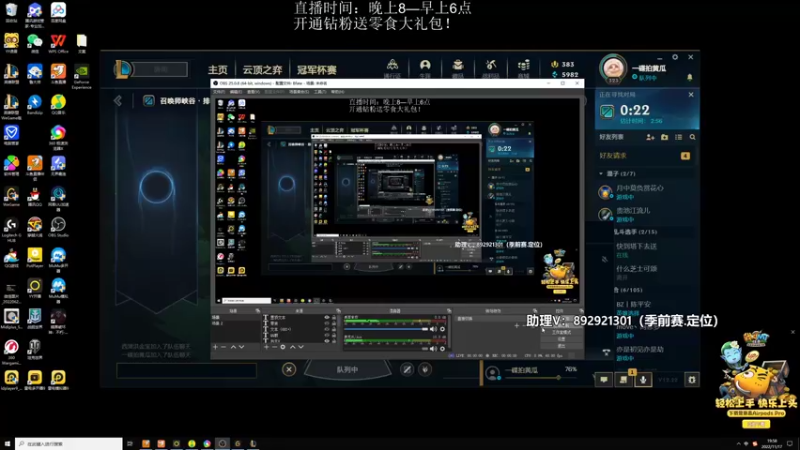Open WPS Office desktop shortcut
This screenshot has height=450, width=800.
(x=58, y=43)
